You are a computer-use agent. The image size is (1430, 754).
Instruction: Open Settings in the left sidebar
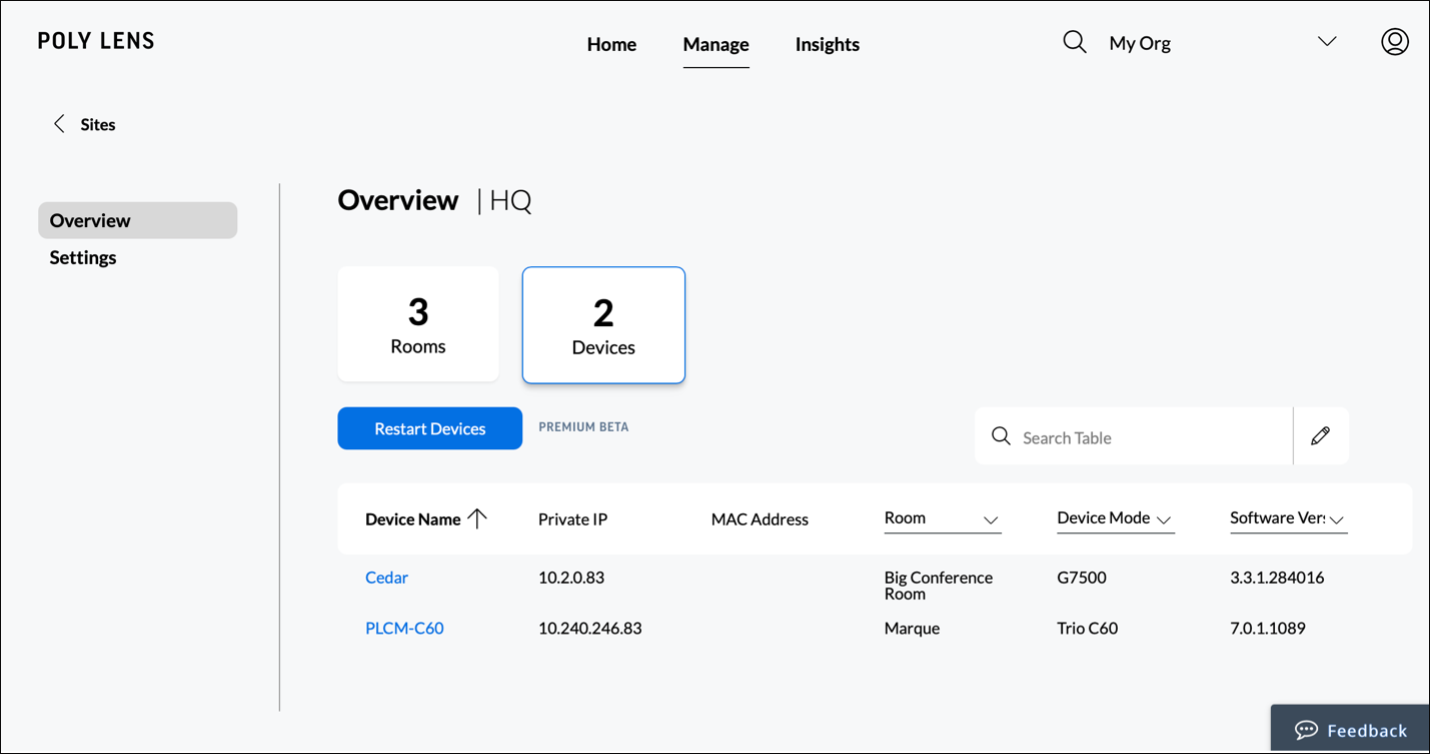pyautogui.click(x=83, y=257)
